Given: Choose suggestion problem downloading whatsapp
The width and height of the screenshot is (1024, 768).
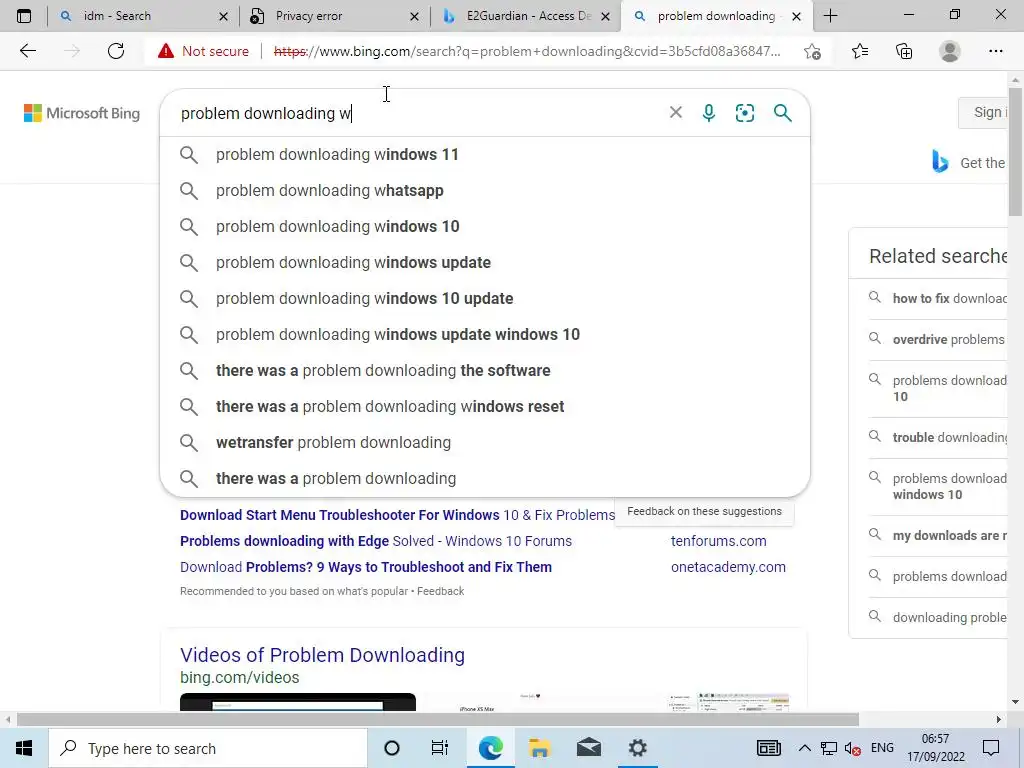Looking at the screenshot, I should pos(485,191).
